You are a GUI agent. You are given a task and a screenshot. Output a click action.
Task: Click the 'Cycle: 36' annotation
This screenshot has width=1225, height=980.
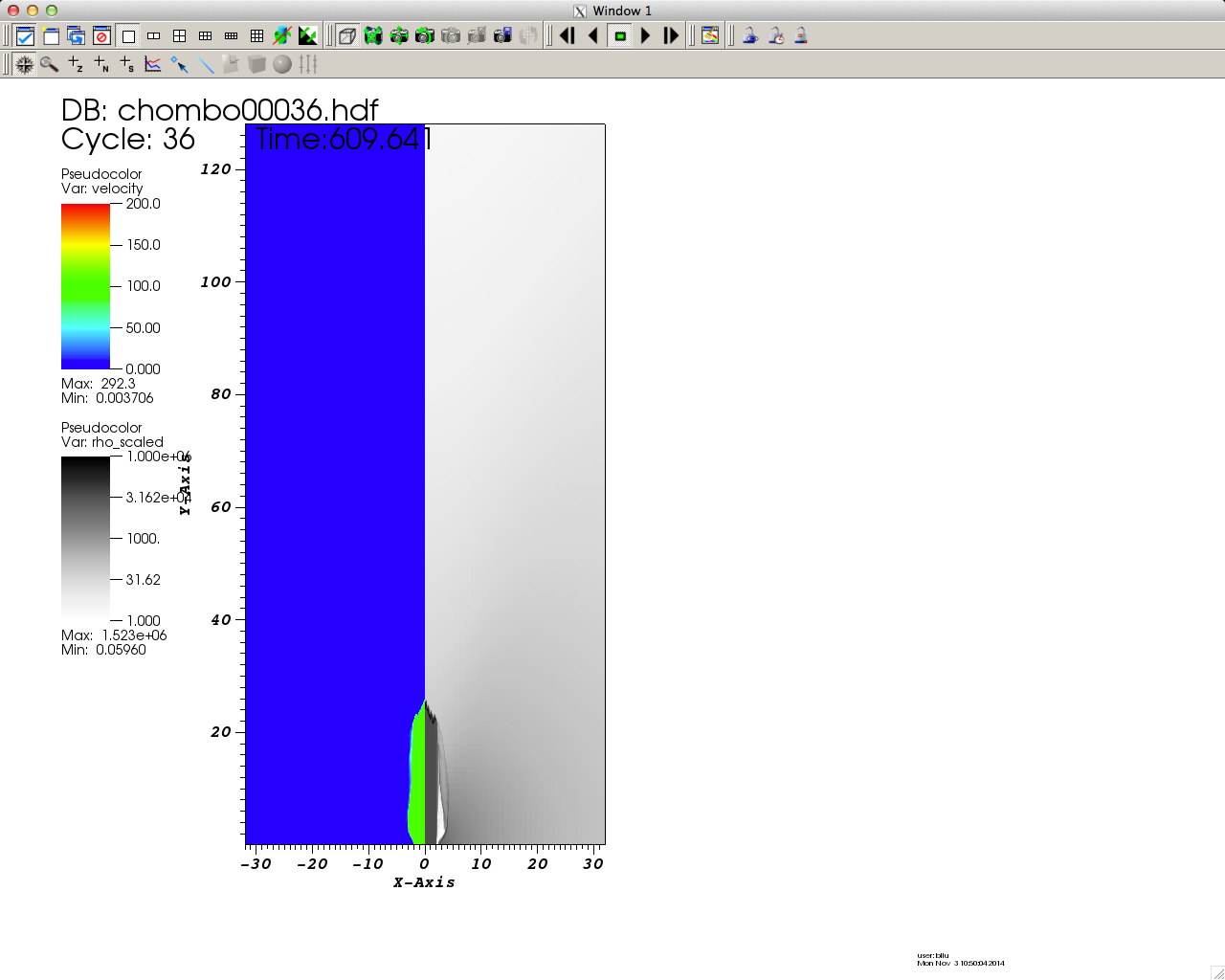(127, 139)
